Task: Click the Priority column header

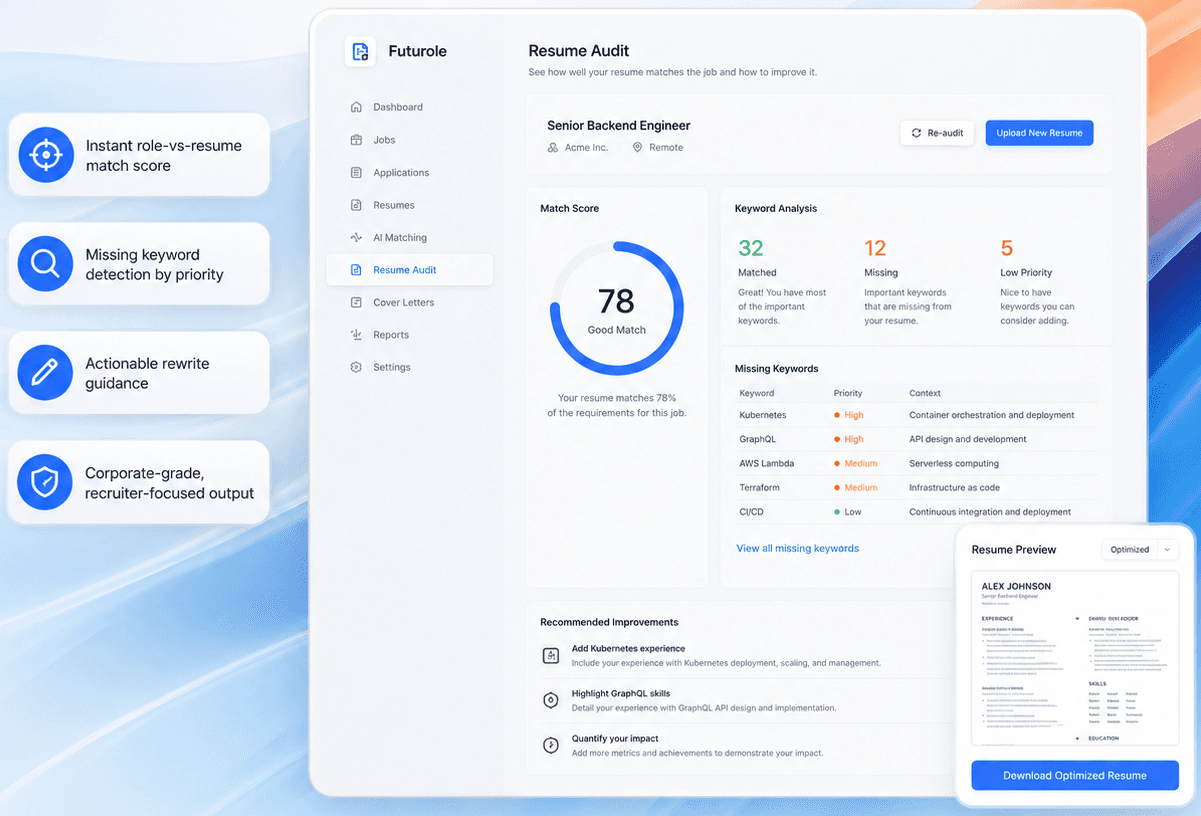Action: pos(848,393)
